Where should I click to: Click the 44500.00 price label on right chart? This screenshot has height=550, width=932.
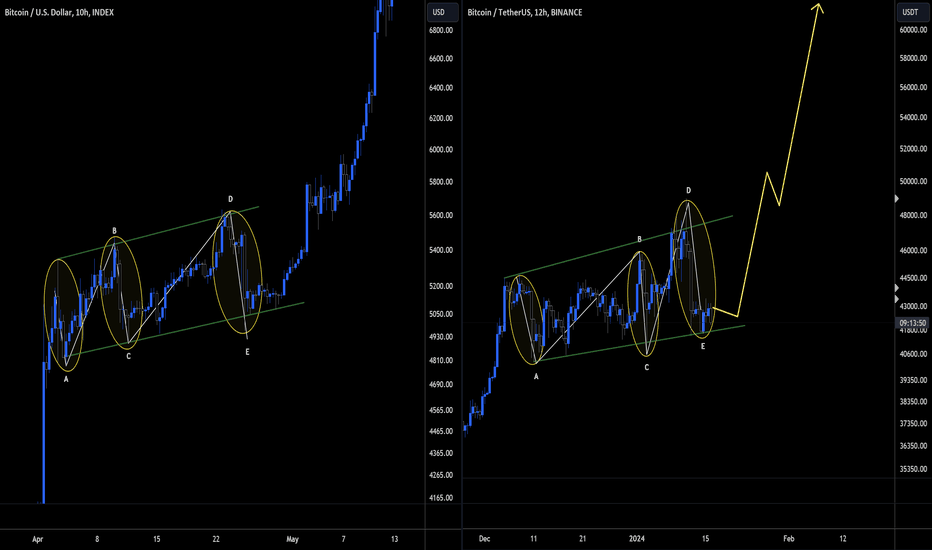(914, 278)
